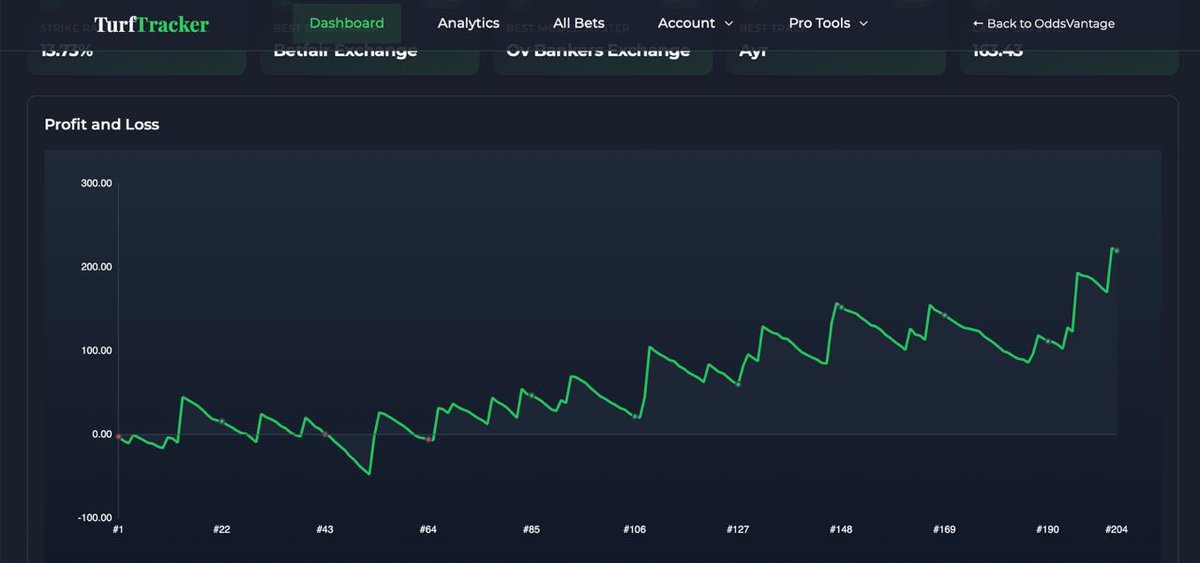
Task: Click the #169 x-axis label
Action: pyautogui.click(x=944, y=530)
